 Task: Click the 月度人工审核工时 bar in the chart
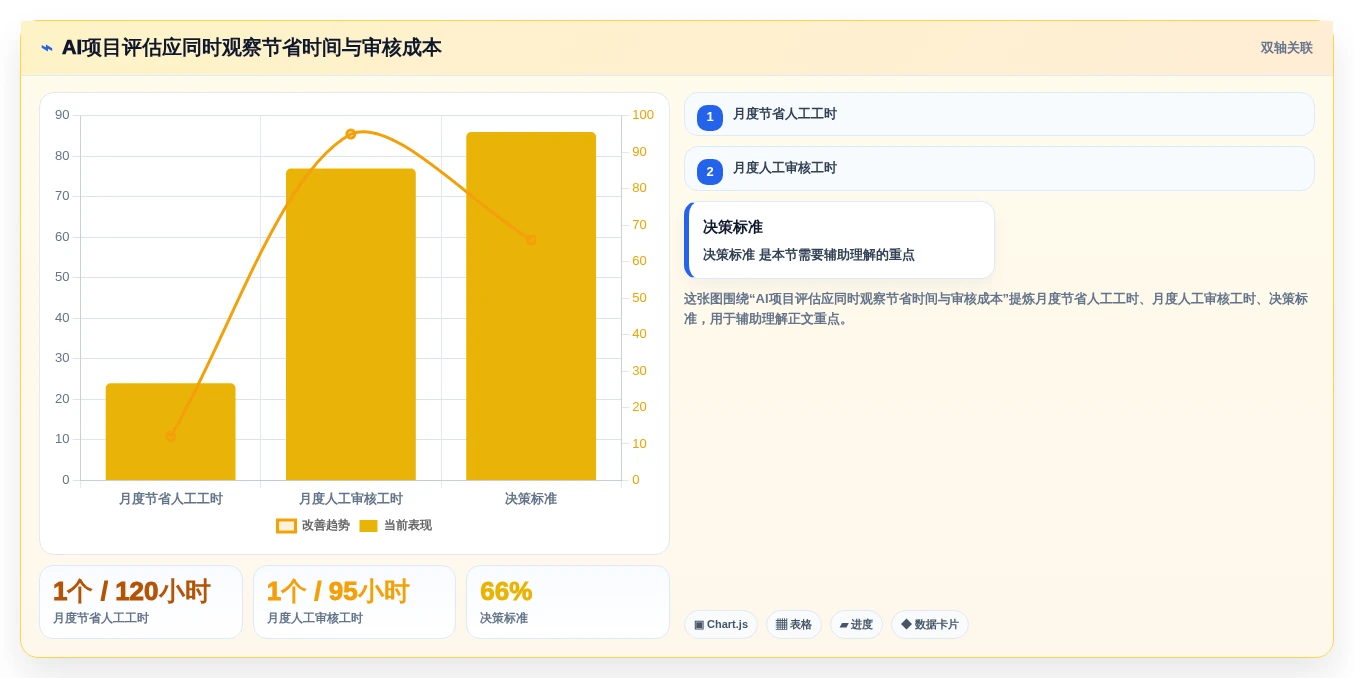click(351, 324)
